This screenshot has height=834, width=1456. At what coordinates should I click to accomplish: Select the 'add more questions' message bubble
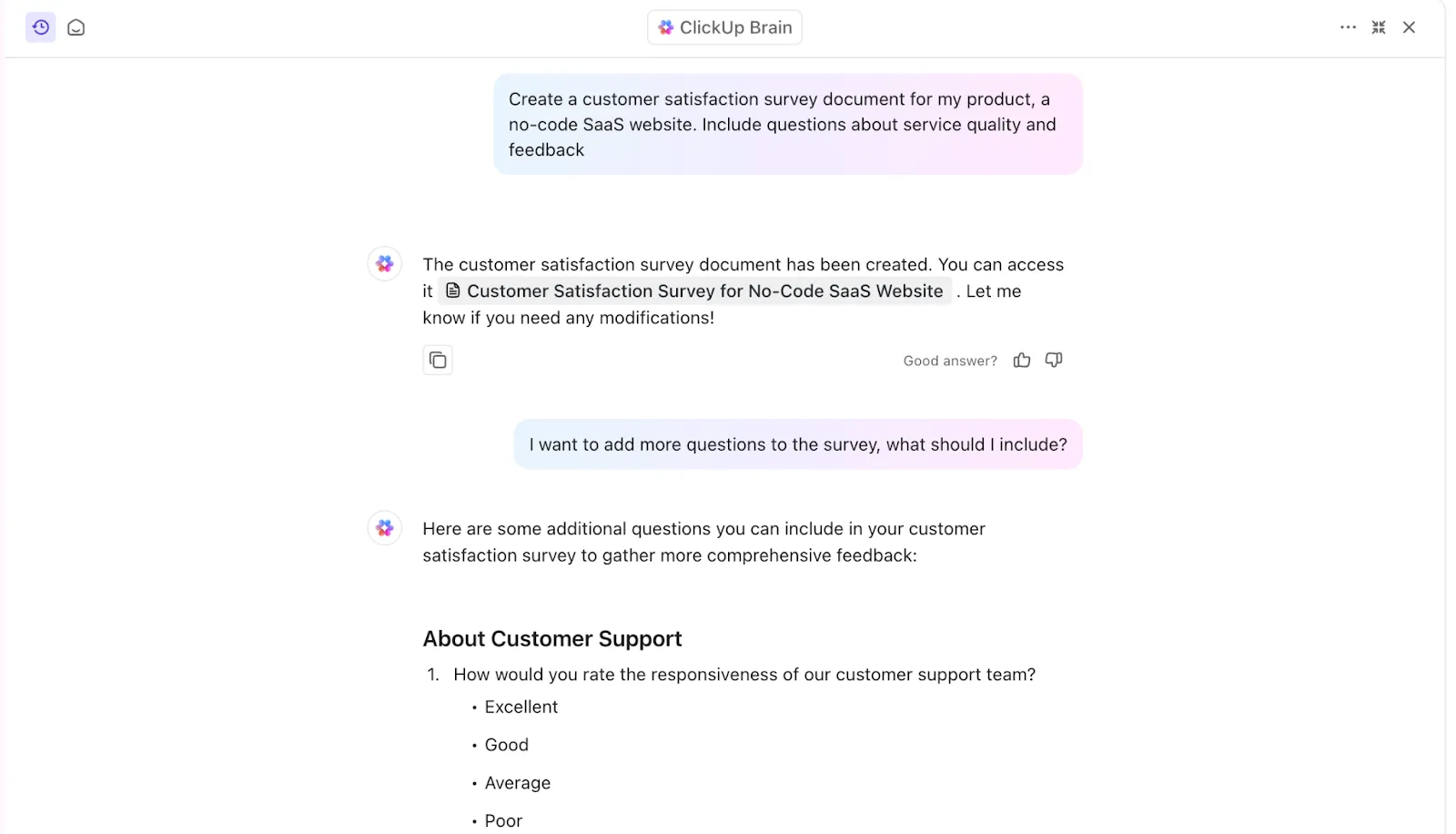tap(798, 444)
